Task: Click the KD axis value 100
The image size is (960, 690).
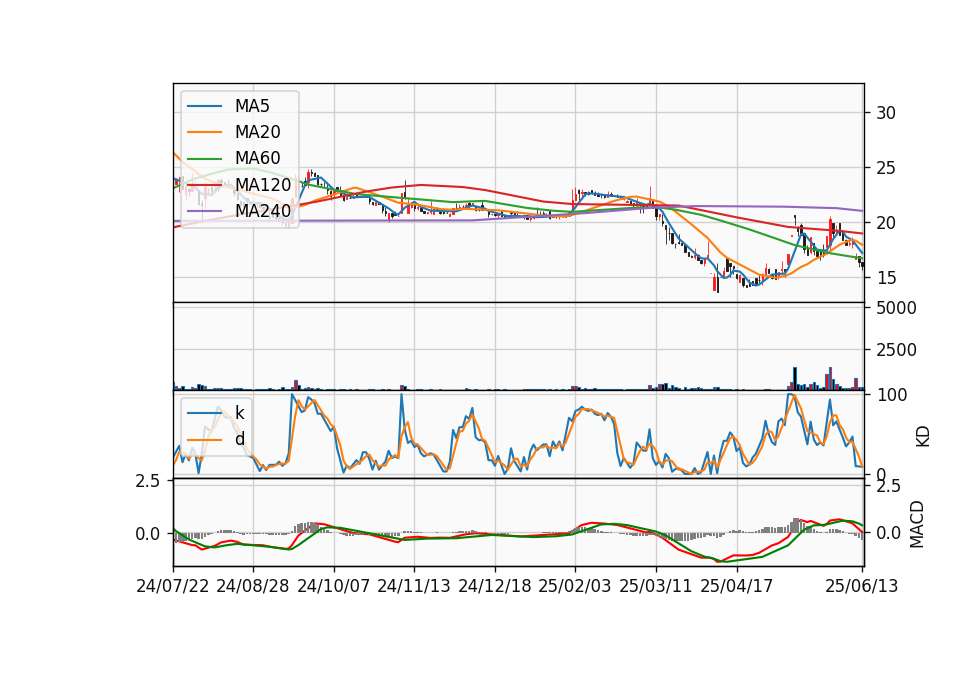Action: pyautogui.click(x=891, y=395)
